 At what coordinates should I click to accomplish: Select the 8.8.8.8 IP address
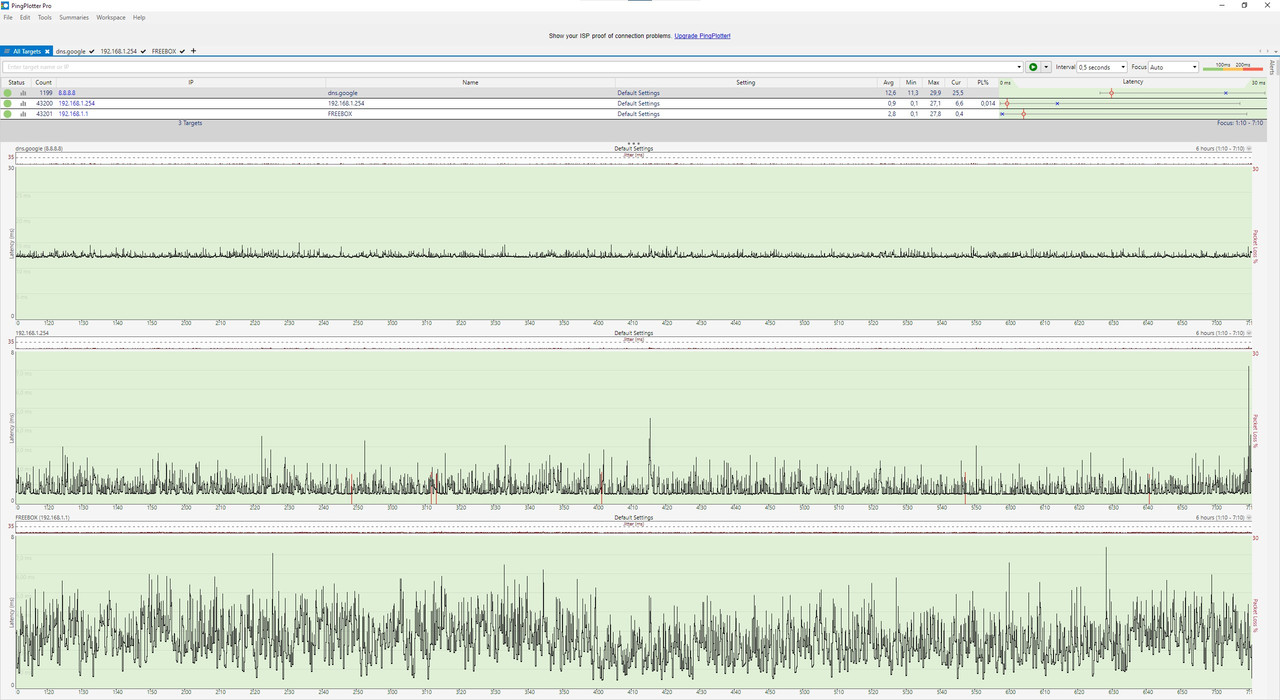pos(67,93)
